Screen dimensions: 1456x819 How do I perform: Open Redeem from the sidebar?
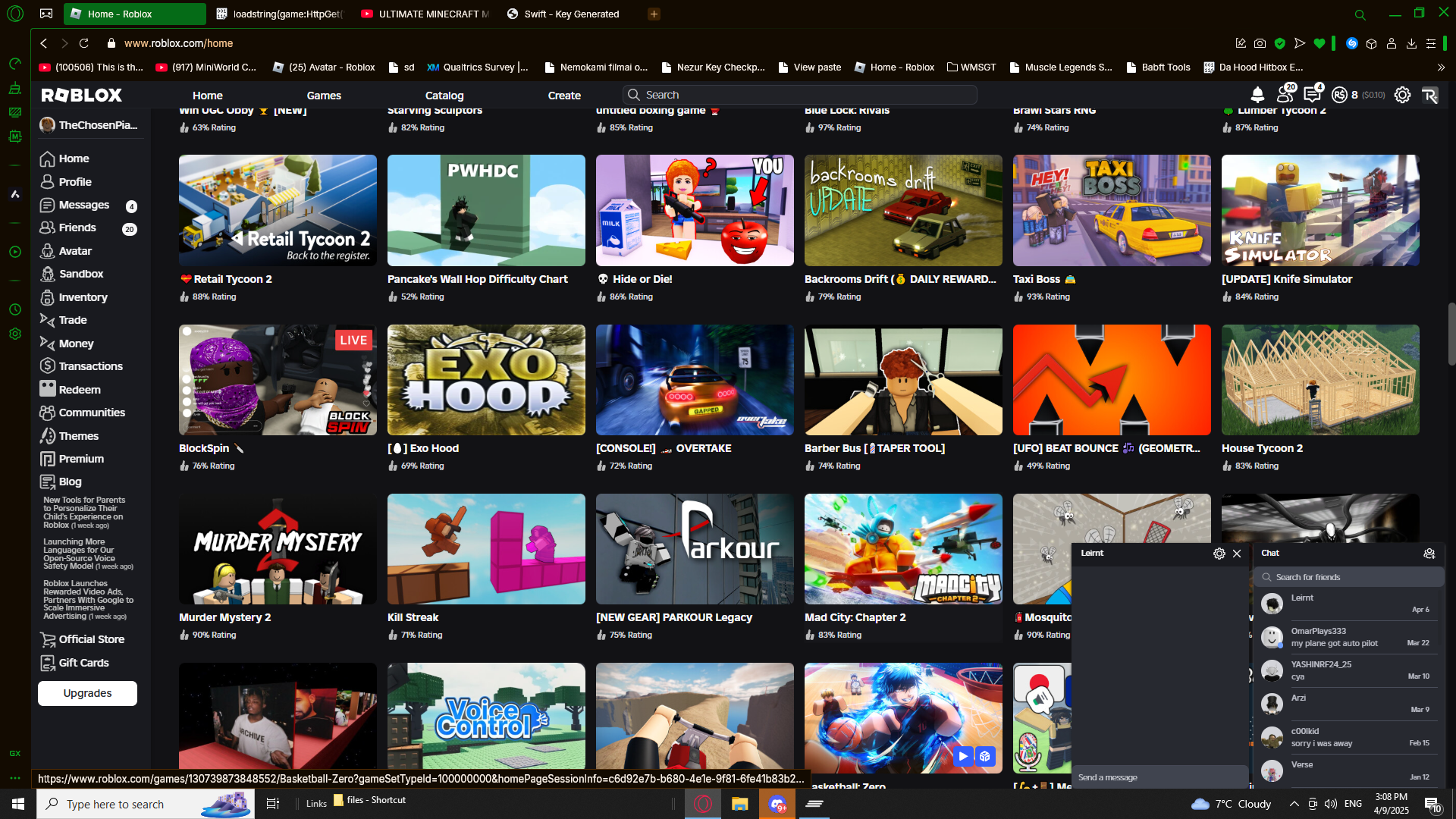point(70,390)
